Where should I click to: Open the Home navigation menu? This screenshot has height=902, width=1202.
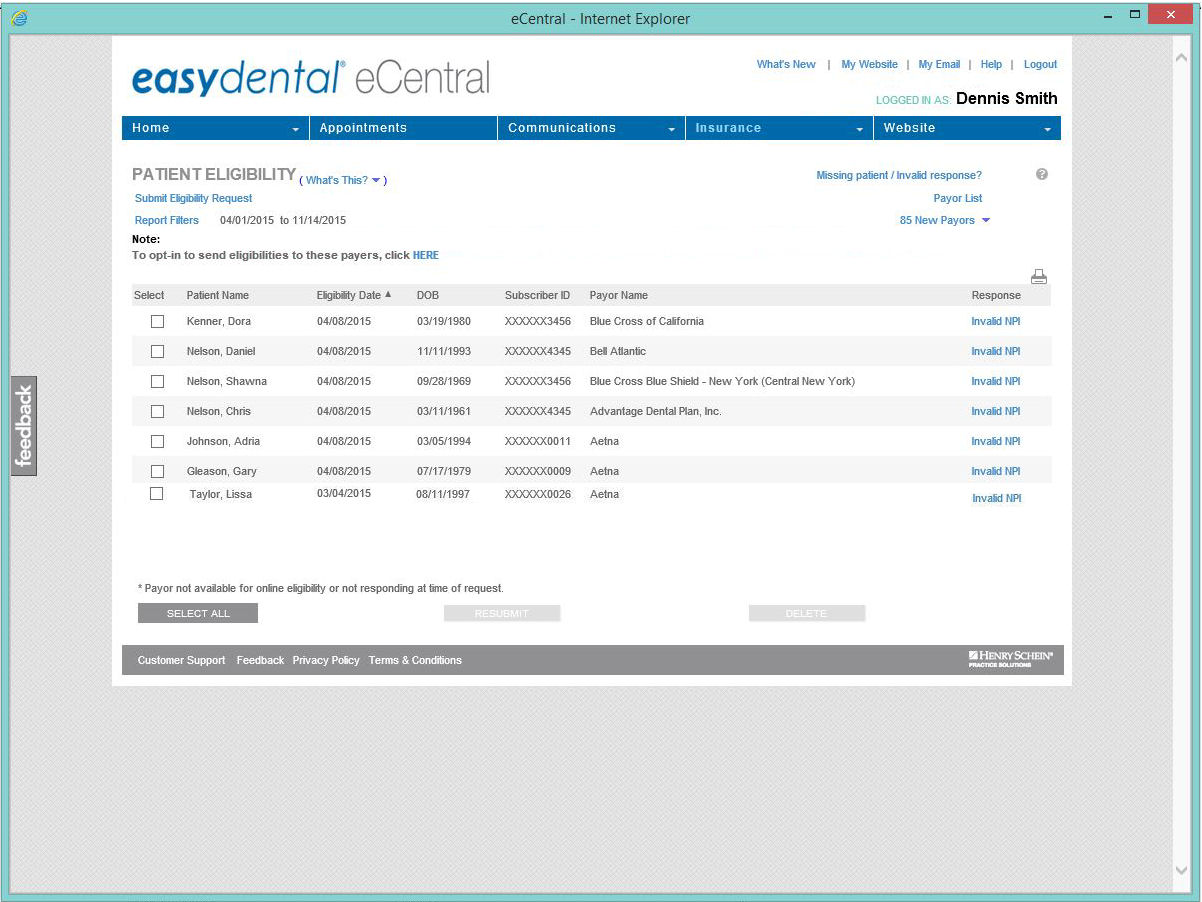tap(215, 128)
